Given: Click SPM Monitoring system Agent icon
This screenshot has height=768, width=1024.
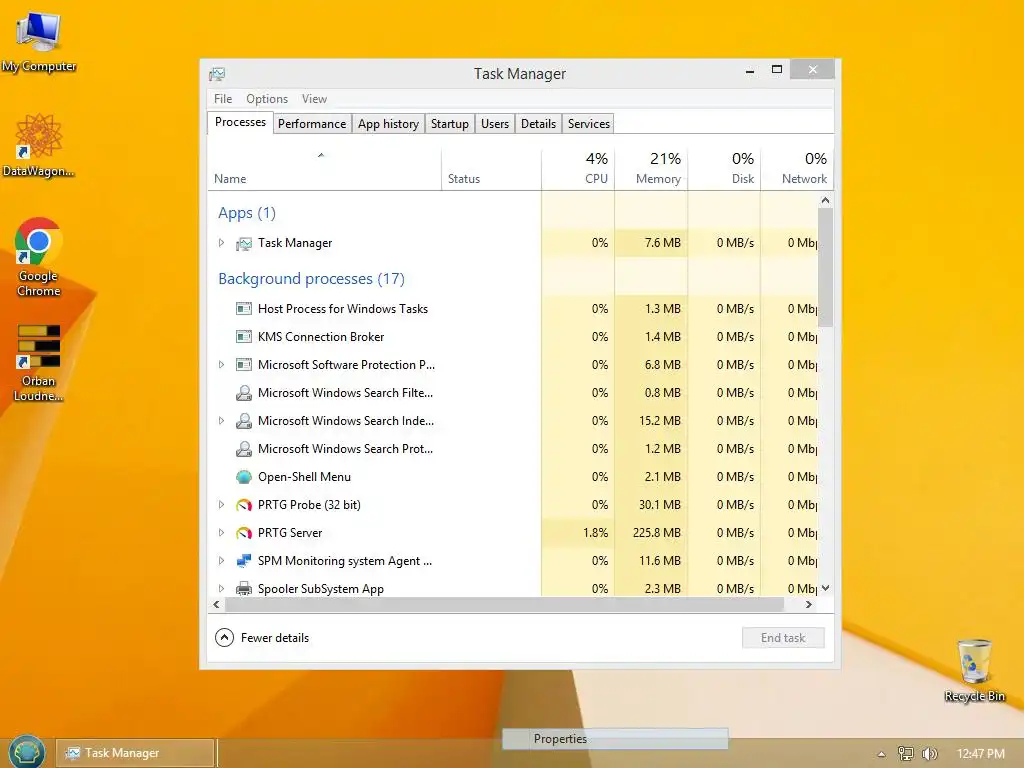Looking at the screenshot, I should (x=244, y=561).
